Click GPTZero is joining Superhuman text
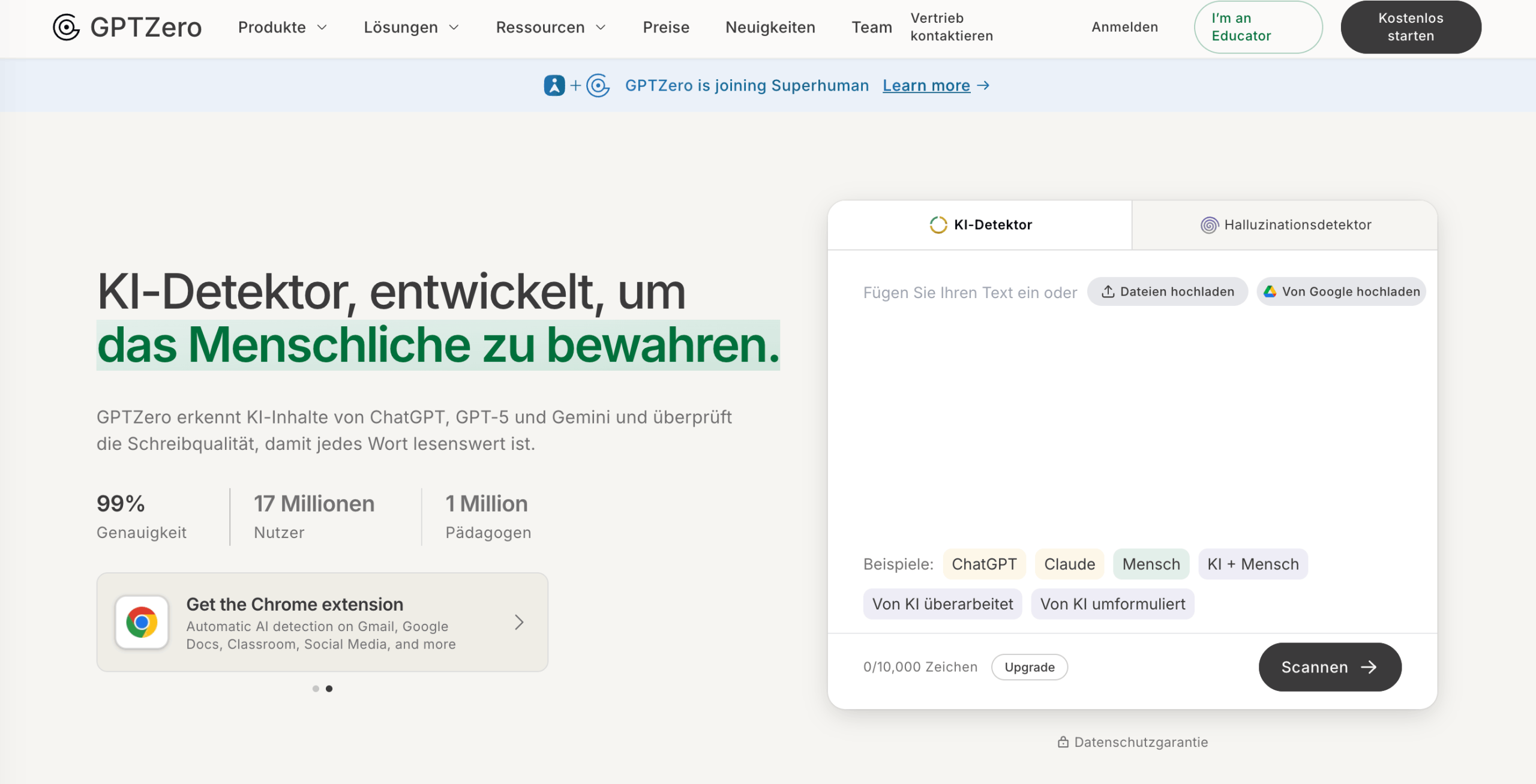 (x=746, y=85)
